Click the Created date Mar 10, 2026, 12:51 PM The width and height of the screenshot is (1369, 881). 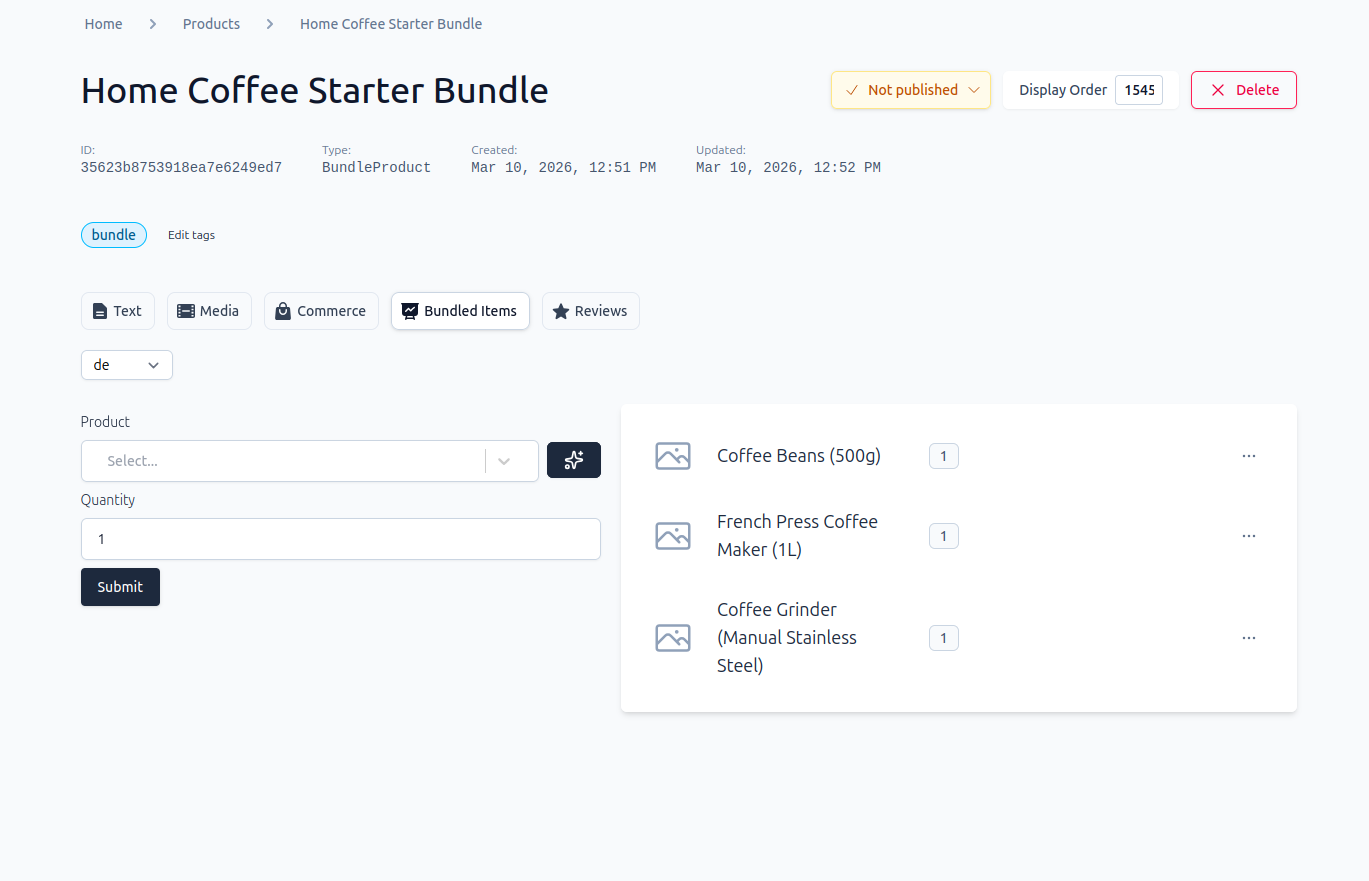(x=564, y=168)
